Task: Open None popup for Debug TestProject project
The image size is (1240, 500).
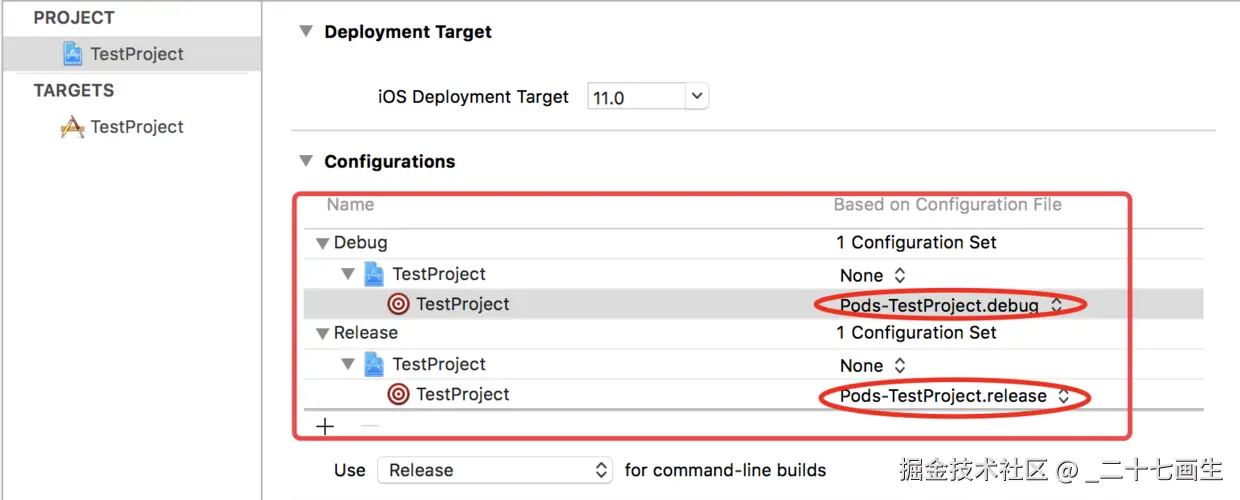Action: pos(873,275)
